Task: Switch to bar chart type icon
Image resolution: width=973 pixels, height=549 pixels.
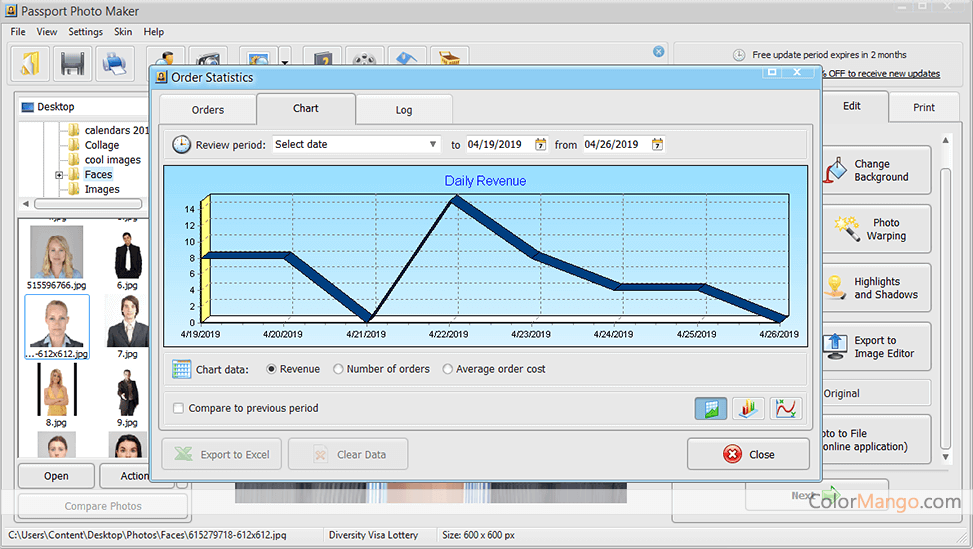Action: [x=748, y=408]
